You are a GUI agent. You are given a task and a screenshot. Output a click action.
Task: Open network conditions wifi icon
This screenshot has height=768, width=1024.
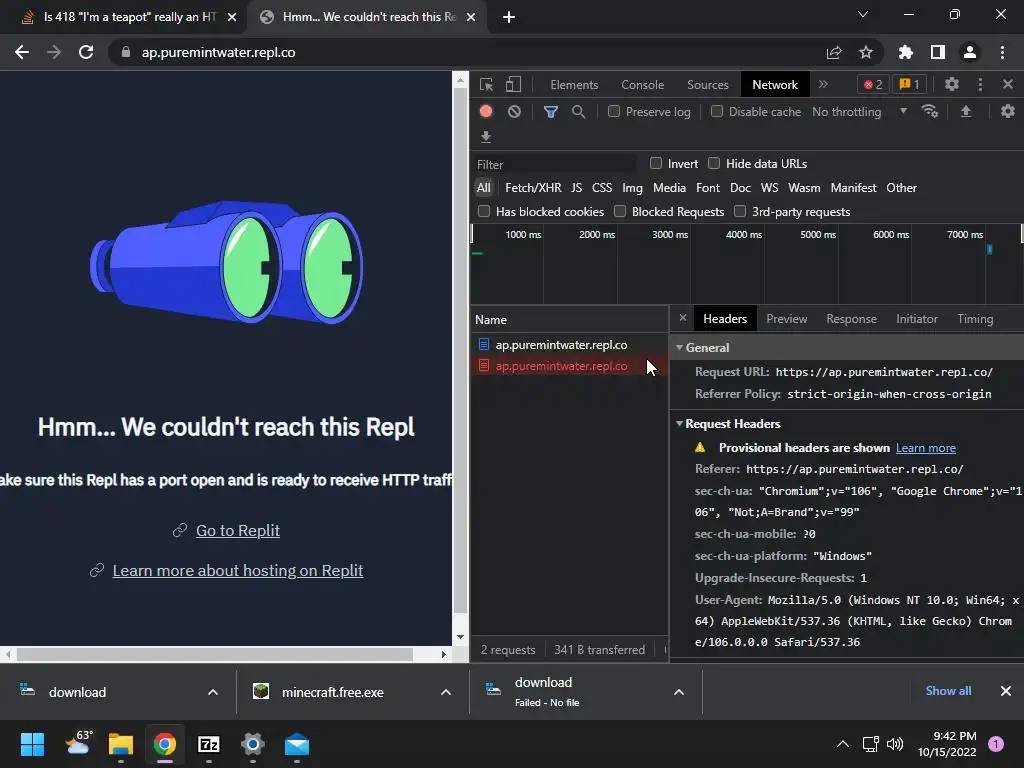[x=930, y=112]
